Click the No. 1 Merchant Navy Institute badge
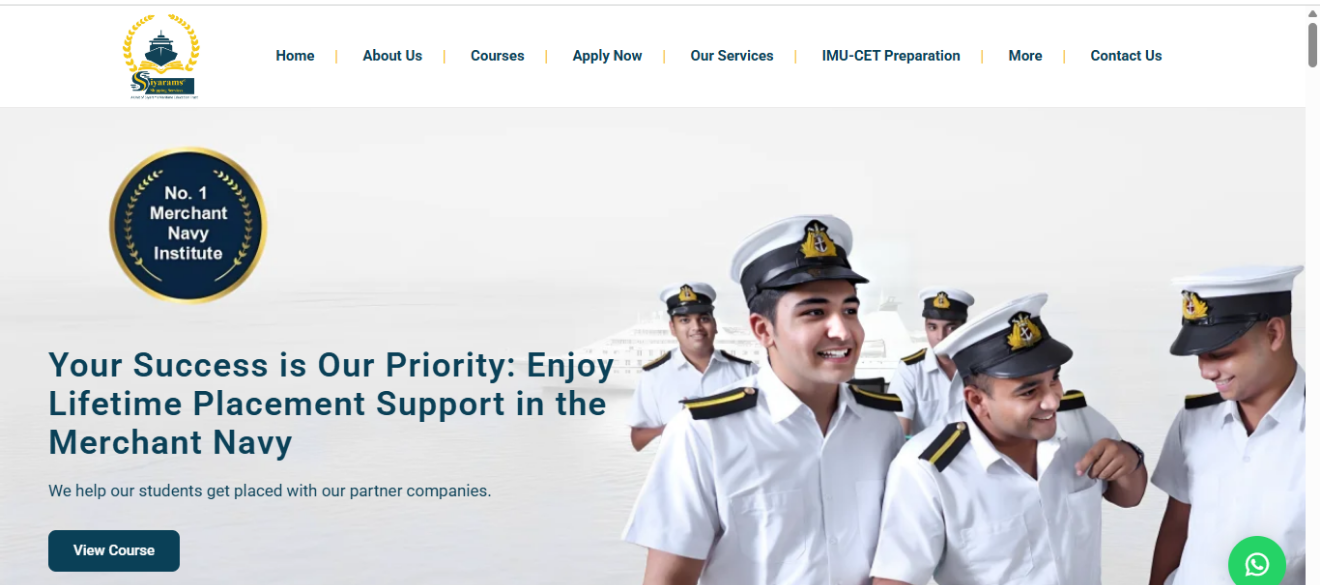The image size is (1320, 585). pos(188,225)
